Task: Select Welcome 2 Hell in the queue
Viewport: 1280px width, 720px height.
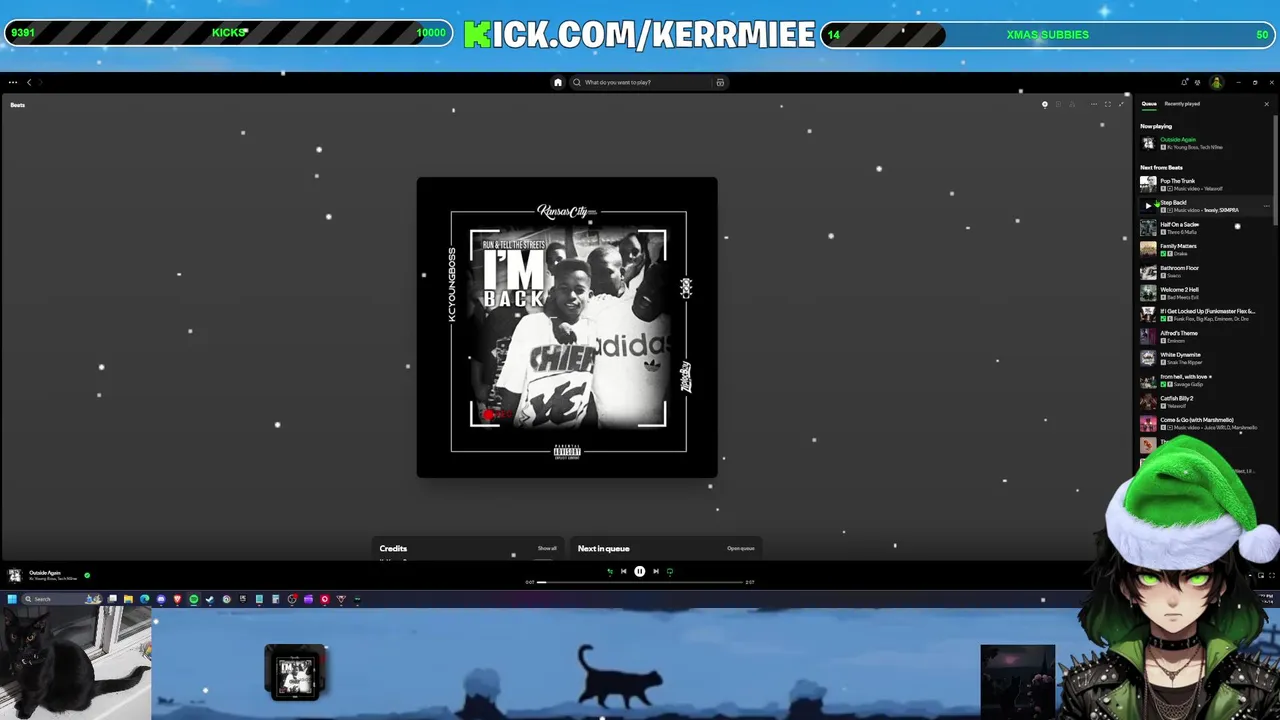Action: tap(1206, 293)
